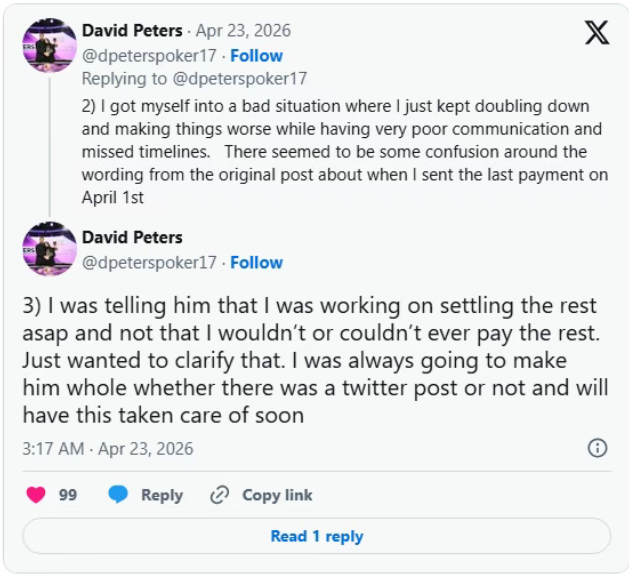Screen dimensions: 629x576
Task: Open the info icon beside the timestamp
Action: (597, 448)
